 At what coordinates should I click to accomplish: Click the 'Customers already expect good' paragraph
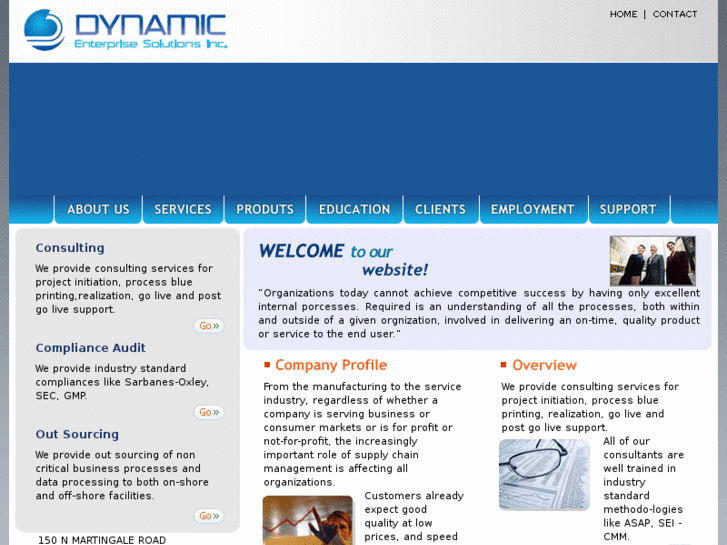tap(414, 516)
